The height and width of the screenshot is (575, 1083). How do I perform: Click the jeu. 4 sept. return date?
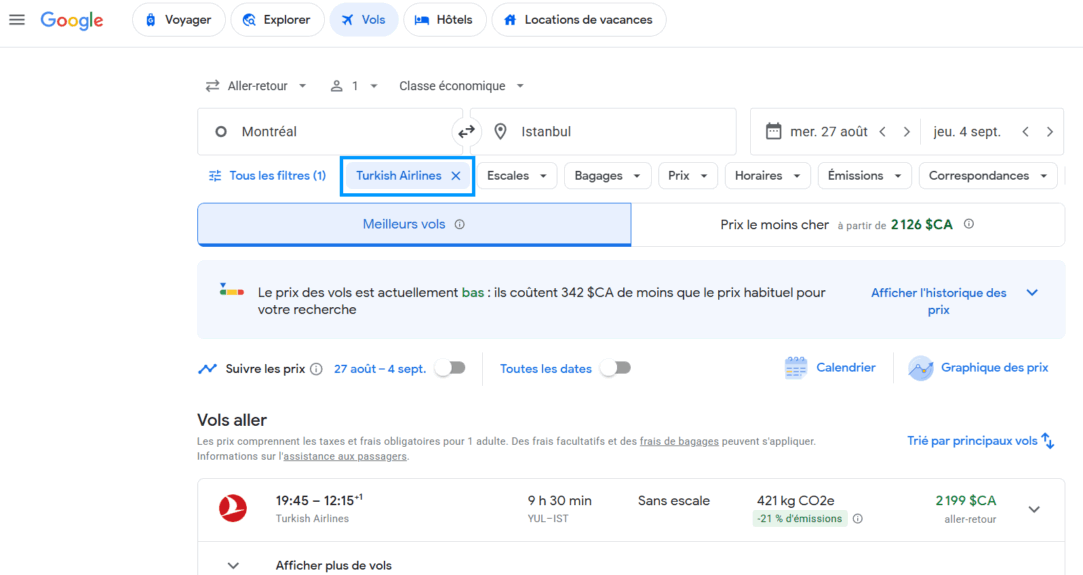tap(967, 132)
